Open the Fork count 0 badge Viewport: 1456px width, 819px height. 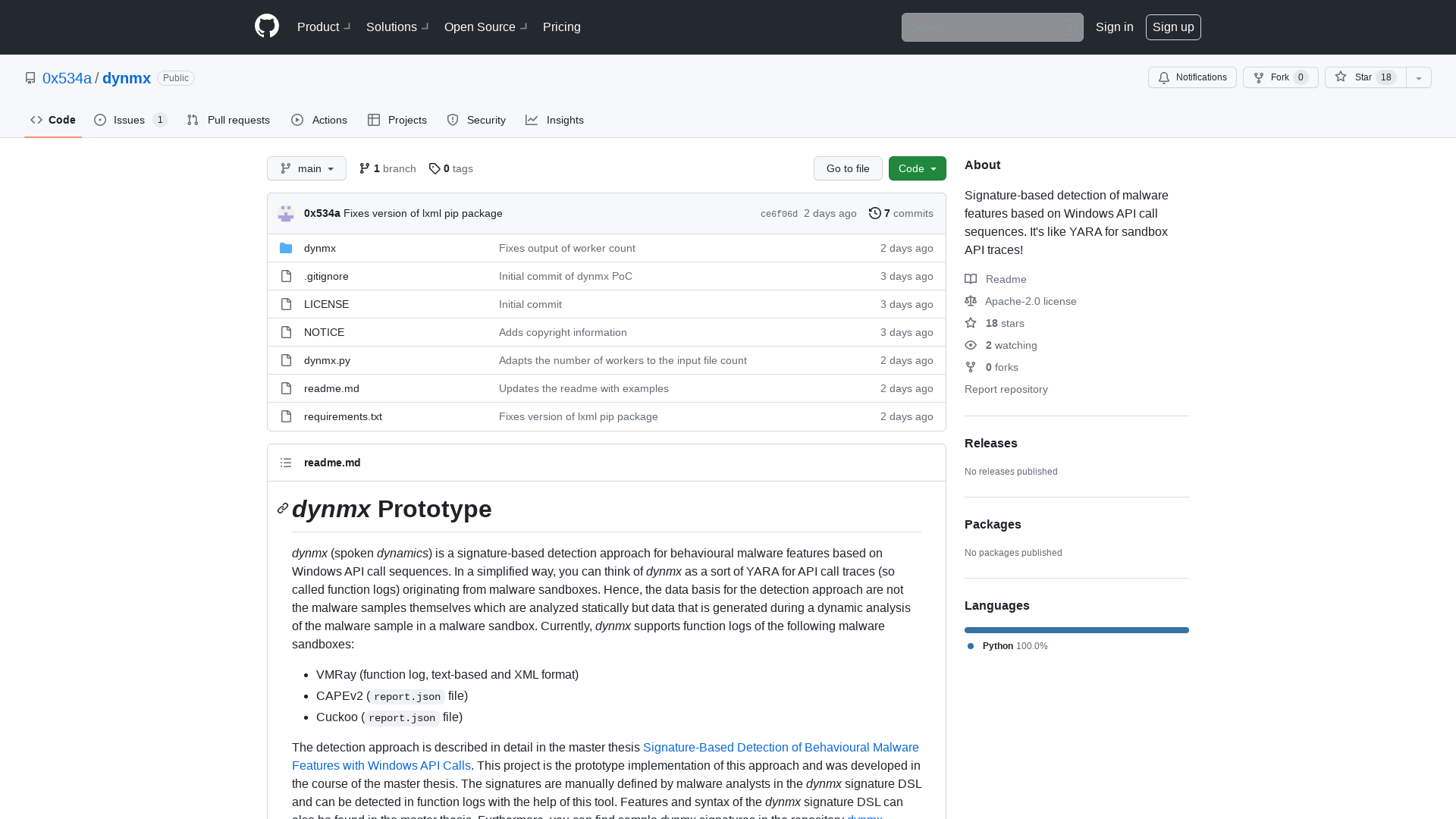point(1301,77)
